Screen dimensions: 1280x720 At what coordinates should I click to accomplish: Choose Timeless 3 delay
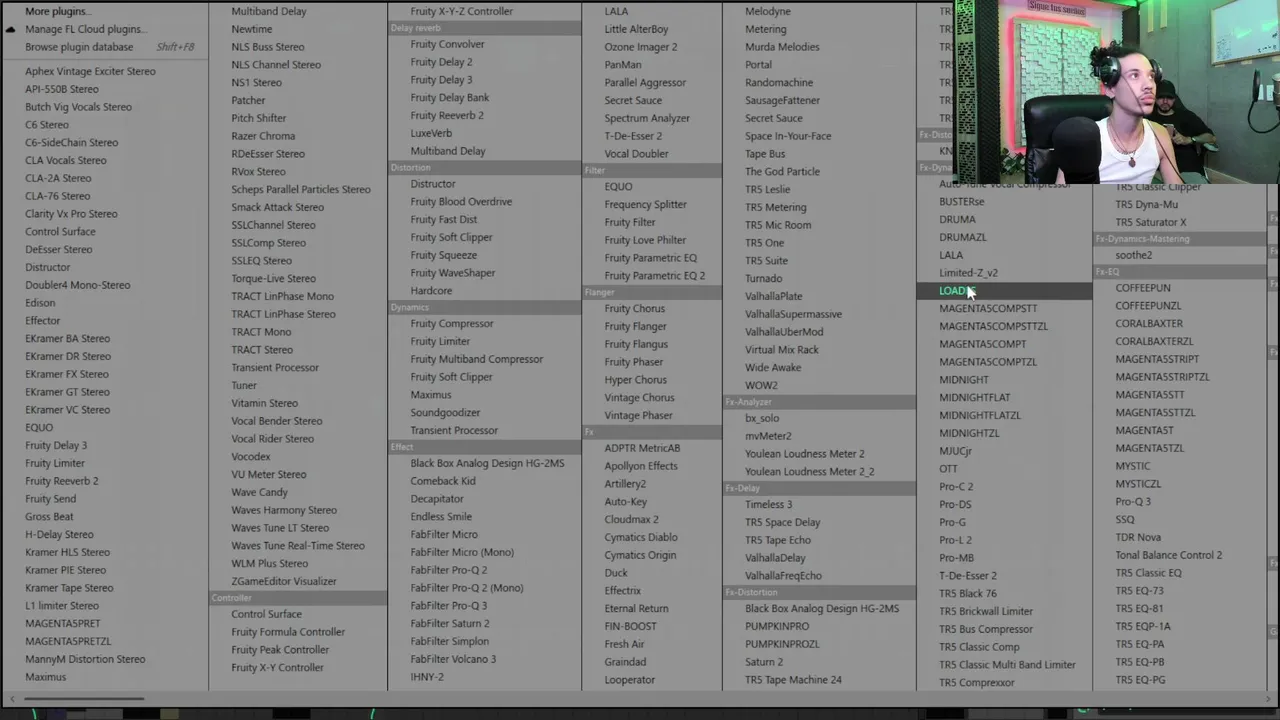769,505
